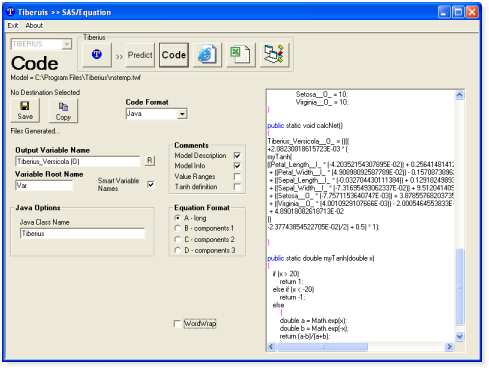Click the Tiberius title bar app icon
Screen dimensions: 489x370
[11, 12]
